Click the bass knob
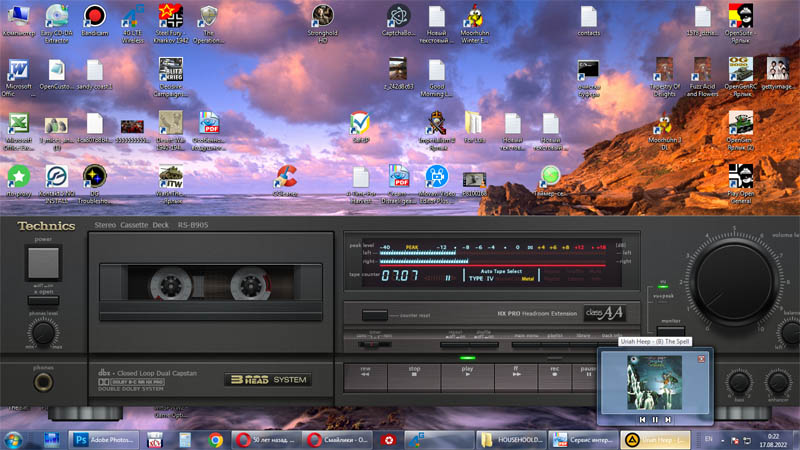The height and width of the screenshot is (450, 800). (739, 382)
